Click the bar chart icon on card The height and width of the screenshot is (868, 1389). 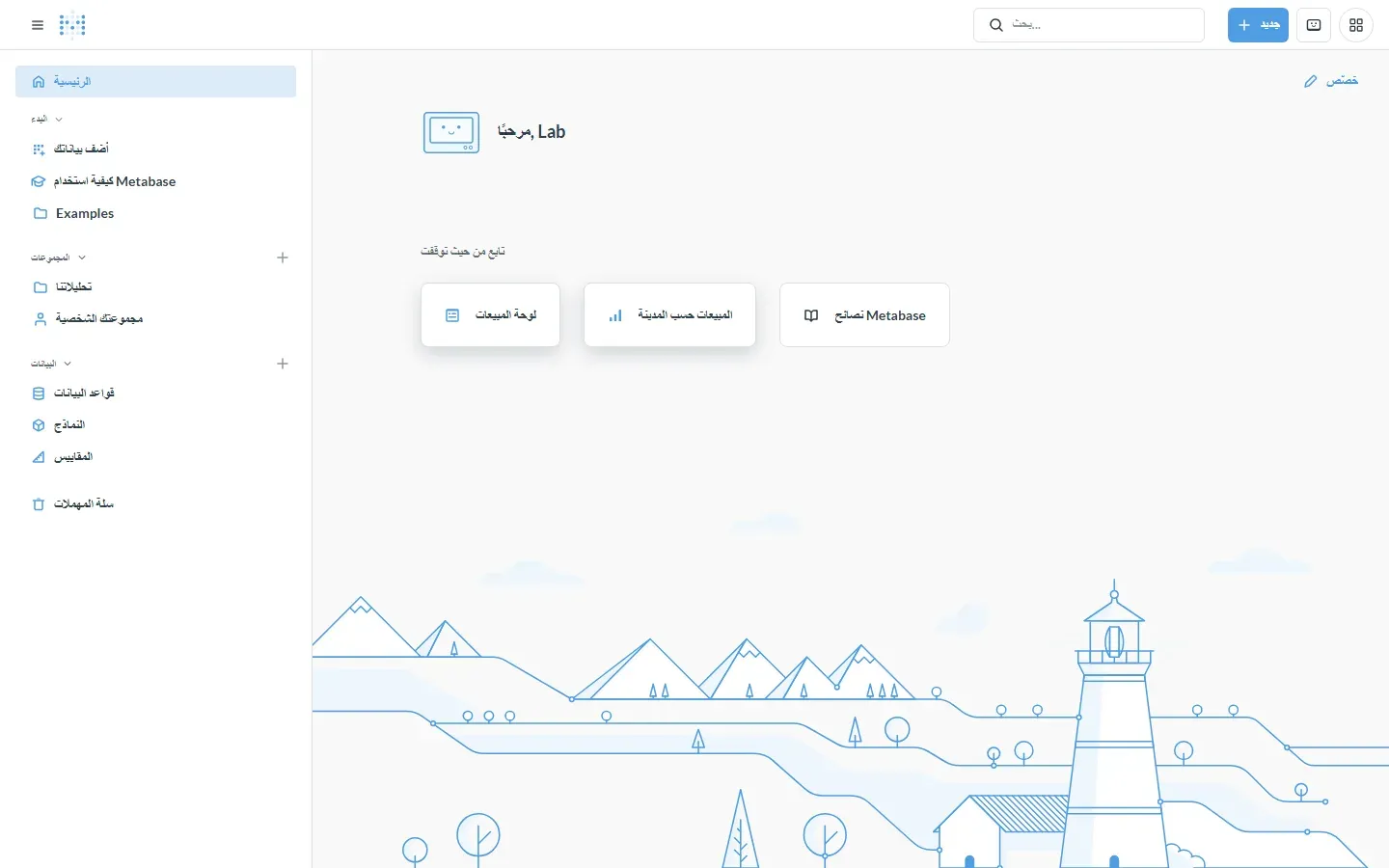click(x=615, y=315)
